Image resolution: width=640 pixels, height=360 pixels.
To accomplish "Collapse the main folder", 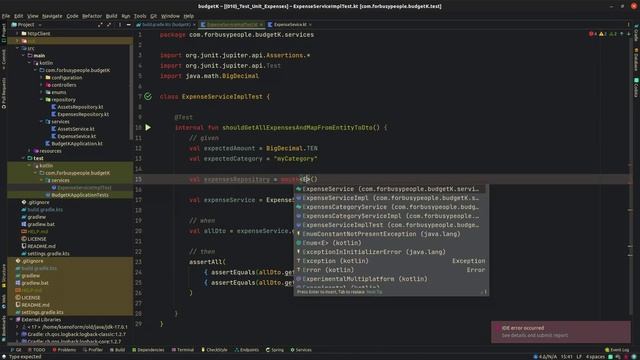I will coord(24,56).
